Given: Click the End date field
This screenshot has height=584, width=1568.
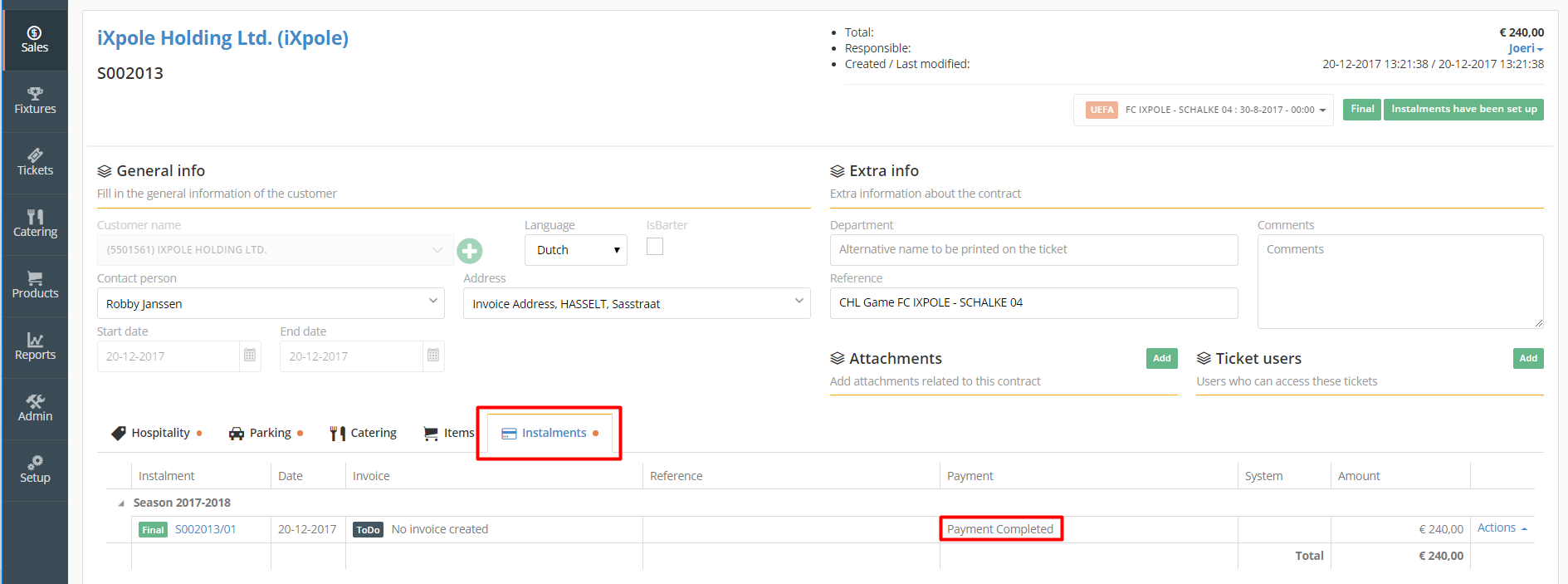Looking at the screenshot, I should tap(352, 356).
